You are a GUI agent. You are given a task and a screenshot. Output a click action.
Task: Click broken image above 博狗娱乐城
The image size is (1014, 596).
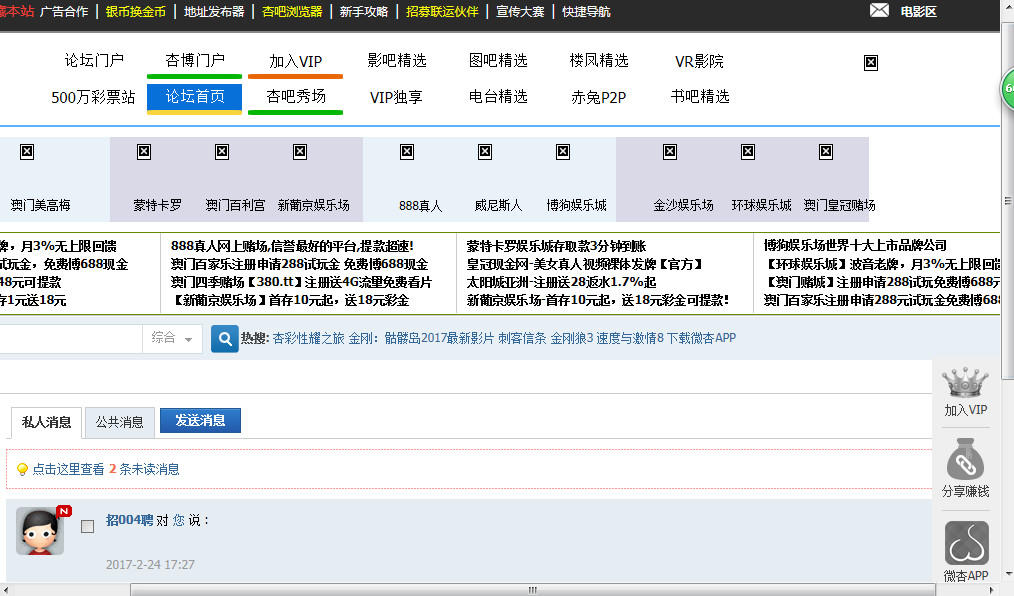pyautogui.click(x=563, y=152)
